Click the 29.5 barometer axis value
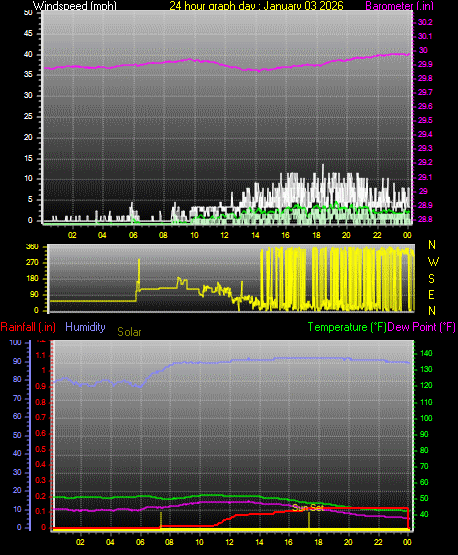 (425, 120)
